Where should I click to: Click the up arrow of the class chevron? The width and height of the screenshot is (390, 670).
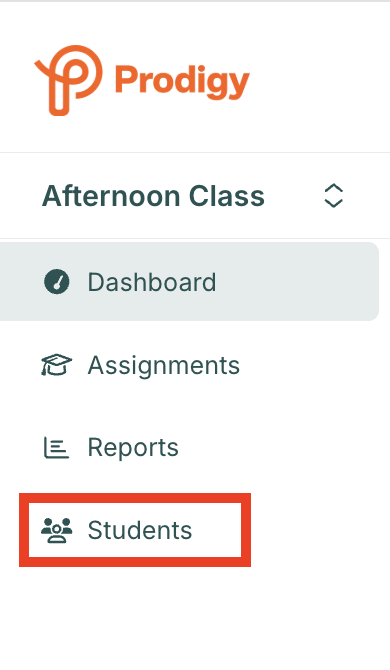(x=334, y=188)
